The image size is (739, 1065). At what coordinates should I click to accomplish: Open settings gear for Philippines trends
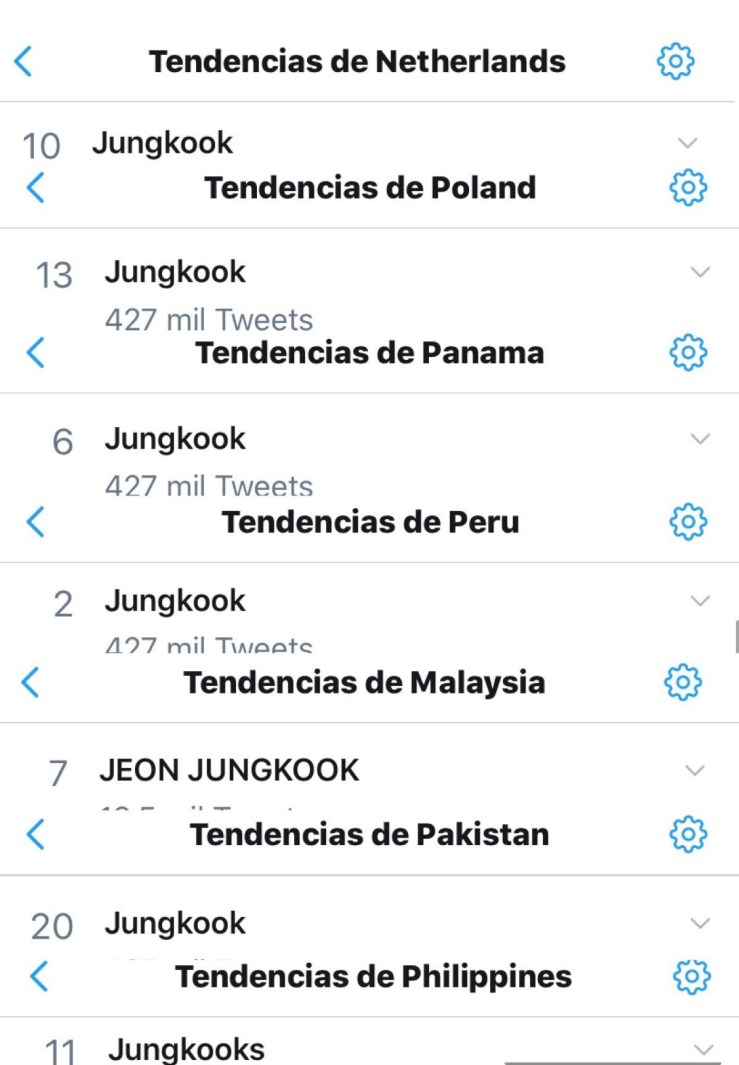pyautogui.click(x=692, y=976)
